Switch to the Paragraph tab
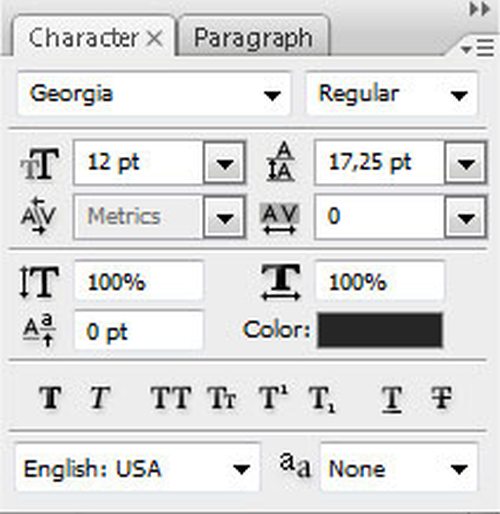500x514 pixels. (254, 37)
